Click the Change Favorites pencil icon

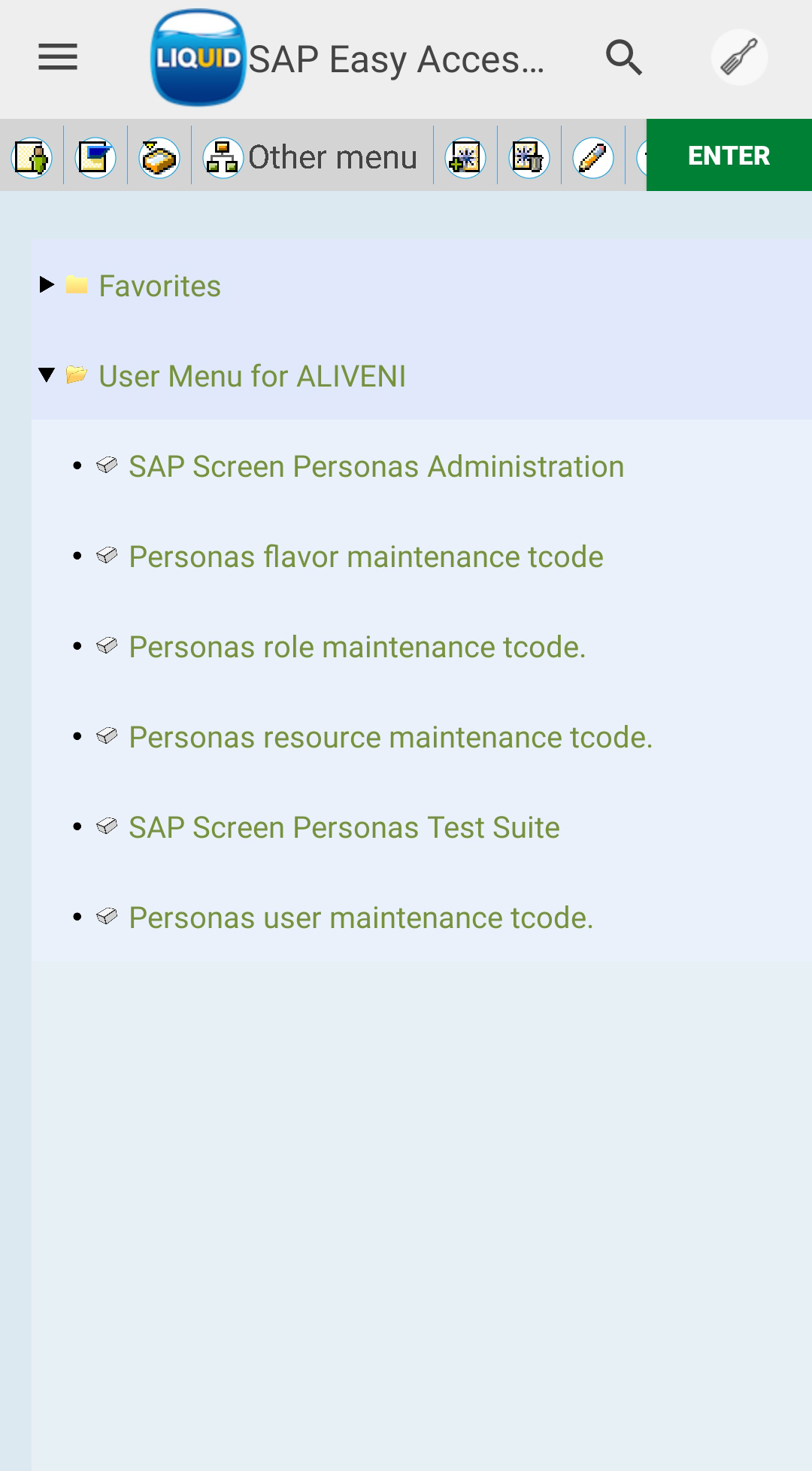tap(593, 158)
